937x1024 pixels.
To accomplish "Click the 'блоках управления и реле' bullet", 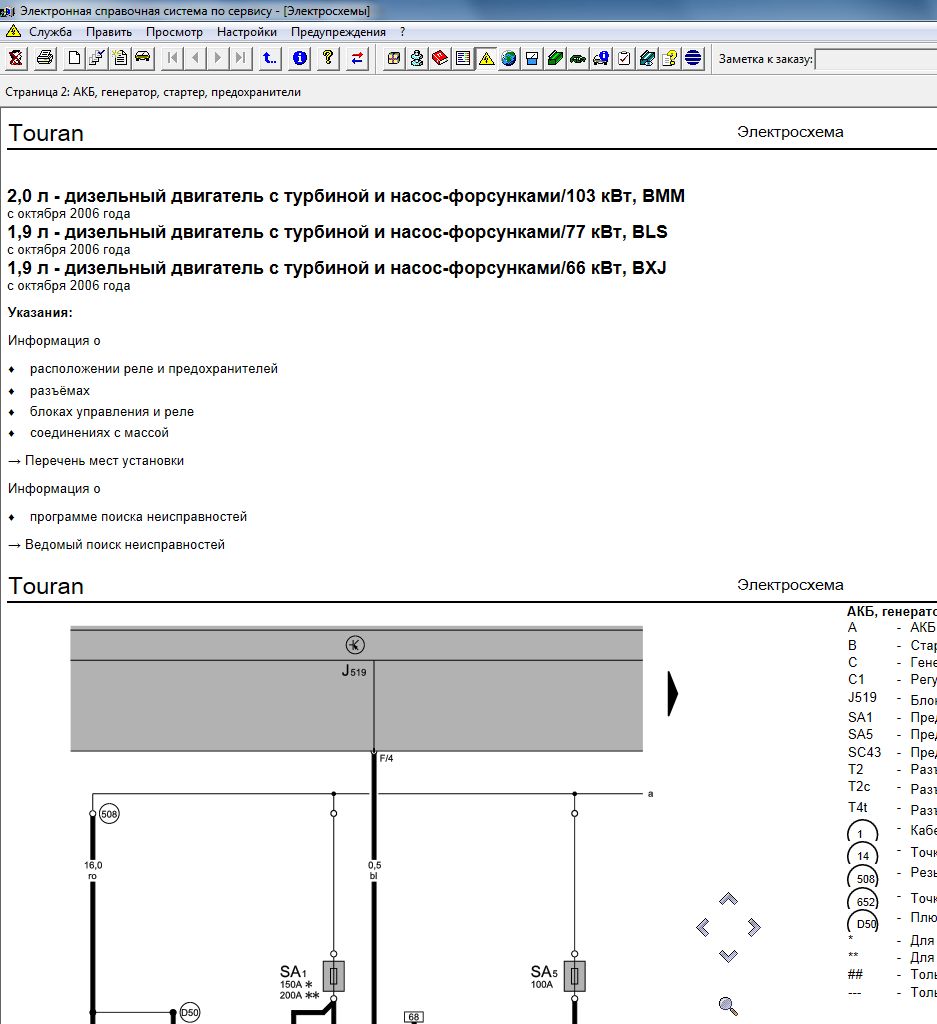I will [x=112, y=411].
